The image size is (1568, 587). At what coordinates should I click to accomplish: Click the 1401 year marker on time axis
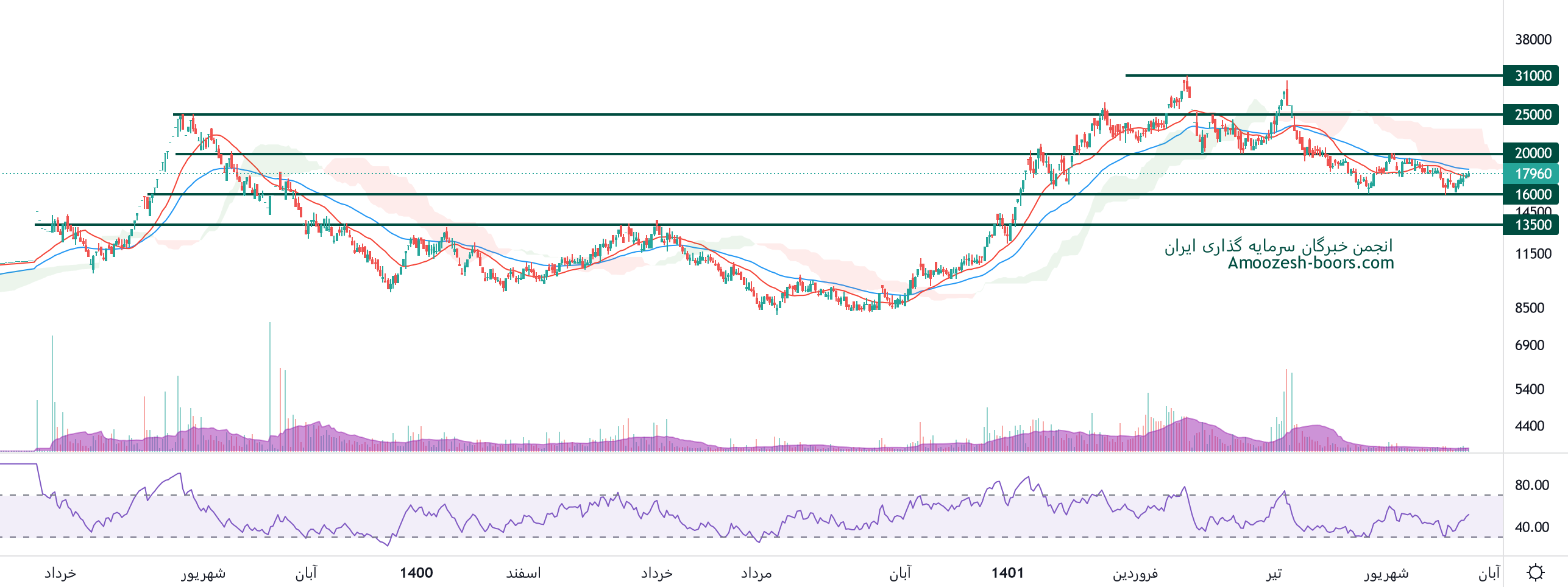click(1007, 573)
